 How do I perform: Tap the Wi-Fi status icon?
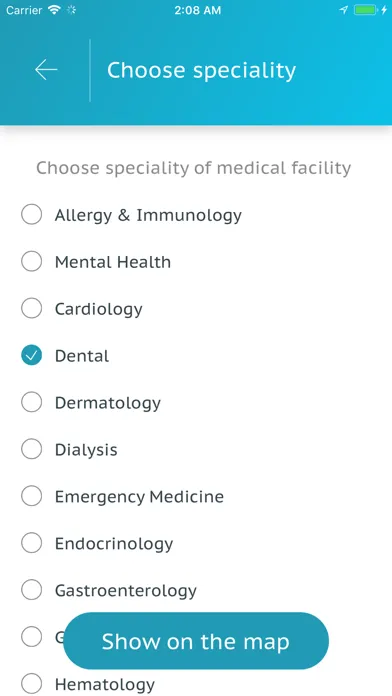click(55, 10)
